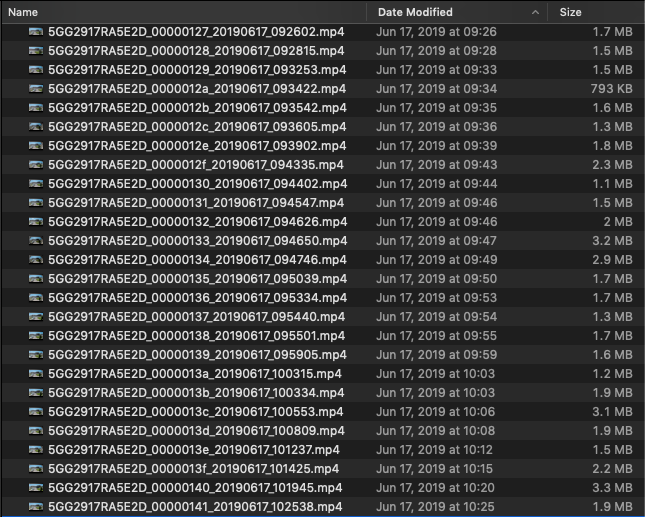Screen dimensions: 645x517
Task: Click the 3.1 MB size value
Action: tap(613, 412)
